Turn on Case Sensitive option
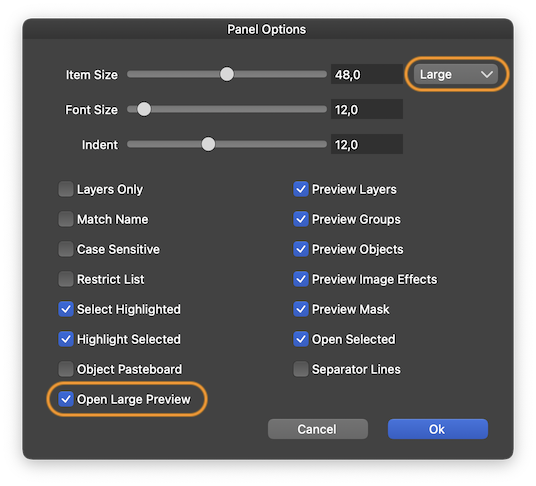Viewport: 536px width, 486px height. point(66,249)
